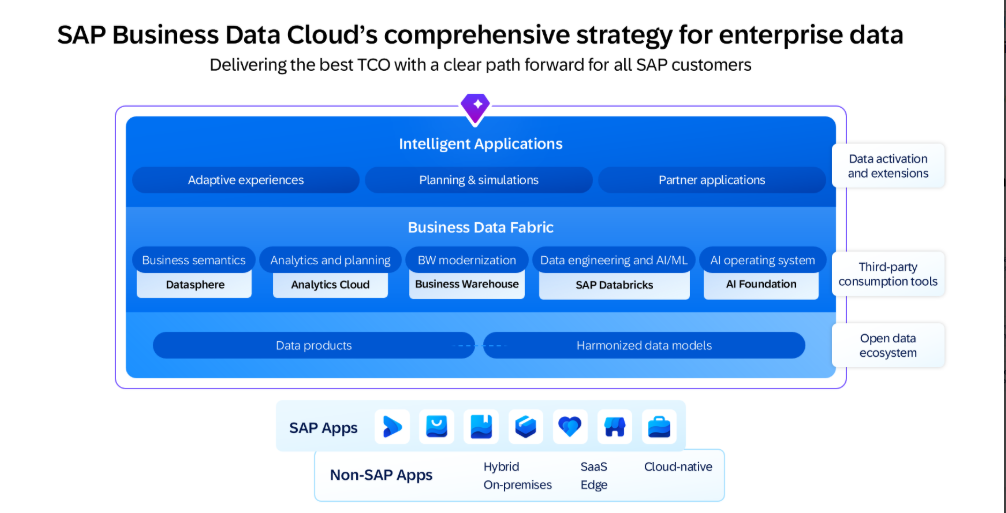The width and height of the screenshot is (1006, 513).
Task: Open the storefront SAP app icon
Action: pyautogui.click(x=615, y=426)
